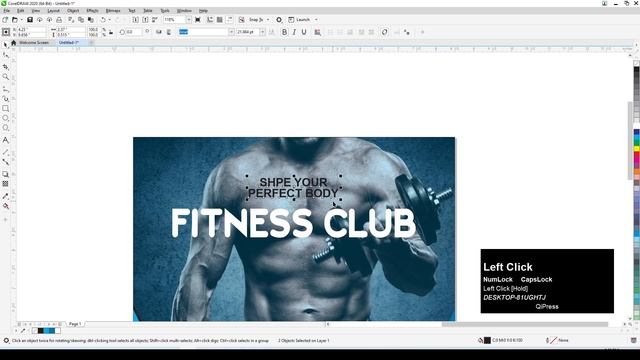Click the mirror vertically button

[169, 32]
